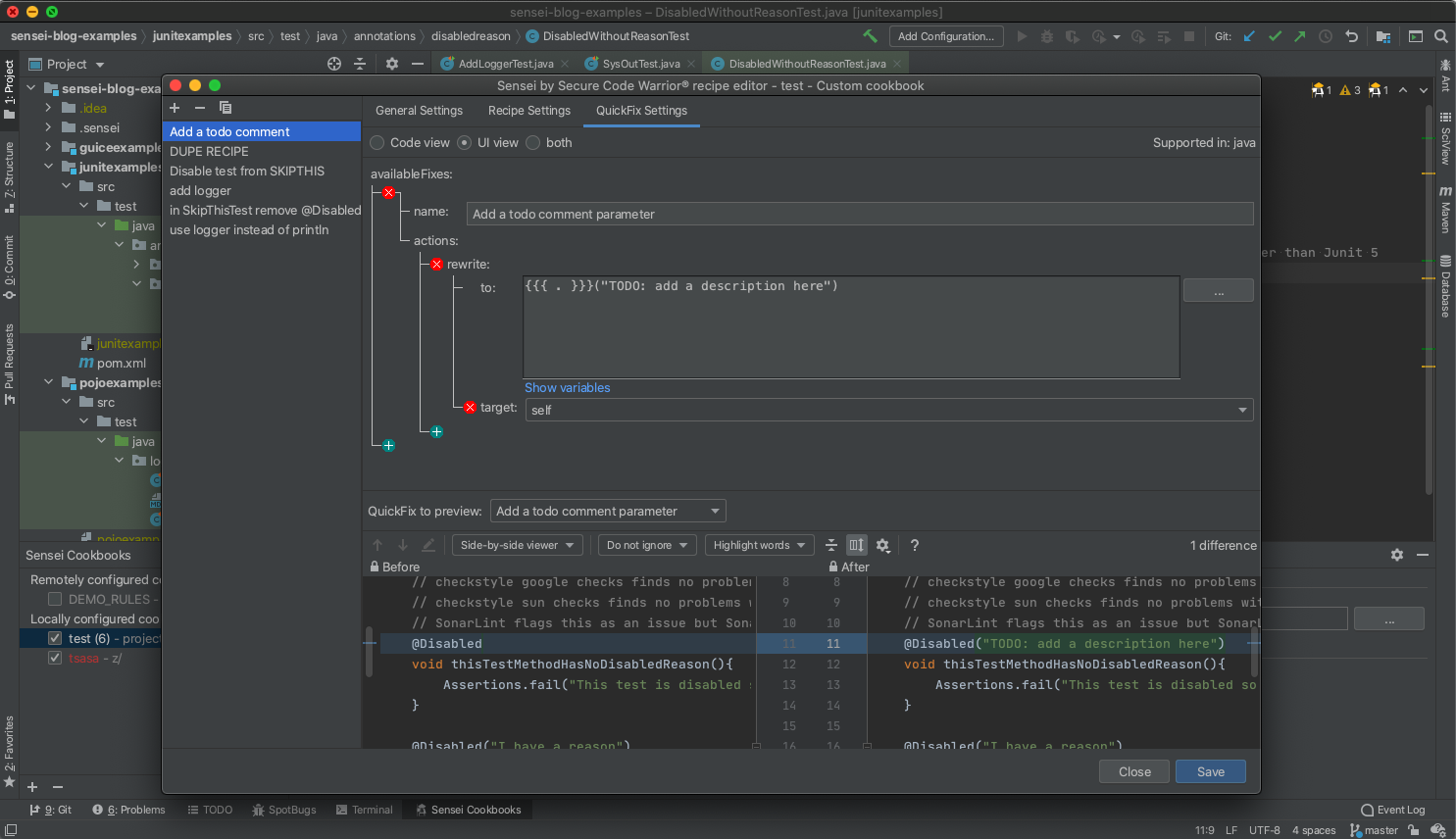Click the add recipe plus icon
Screen dimensions: 1456x839
[x=175, y=108]
